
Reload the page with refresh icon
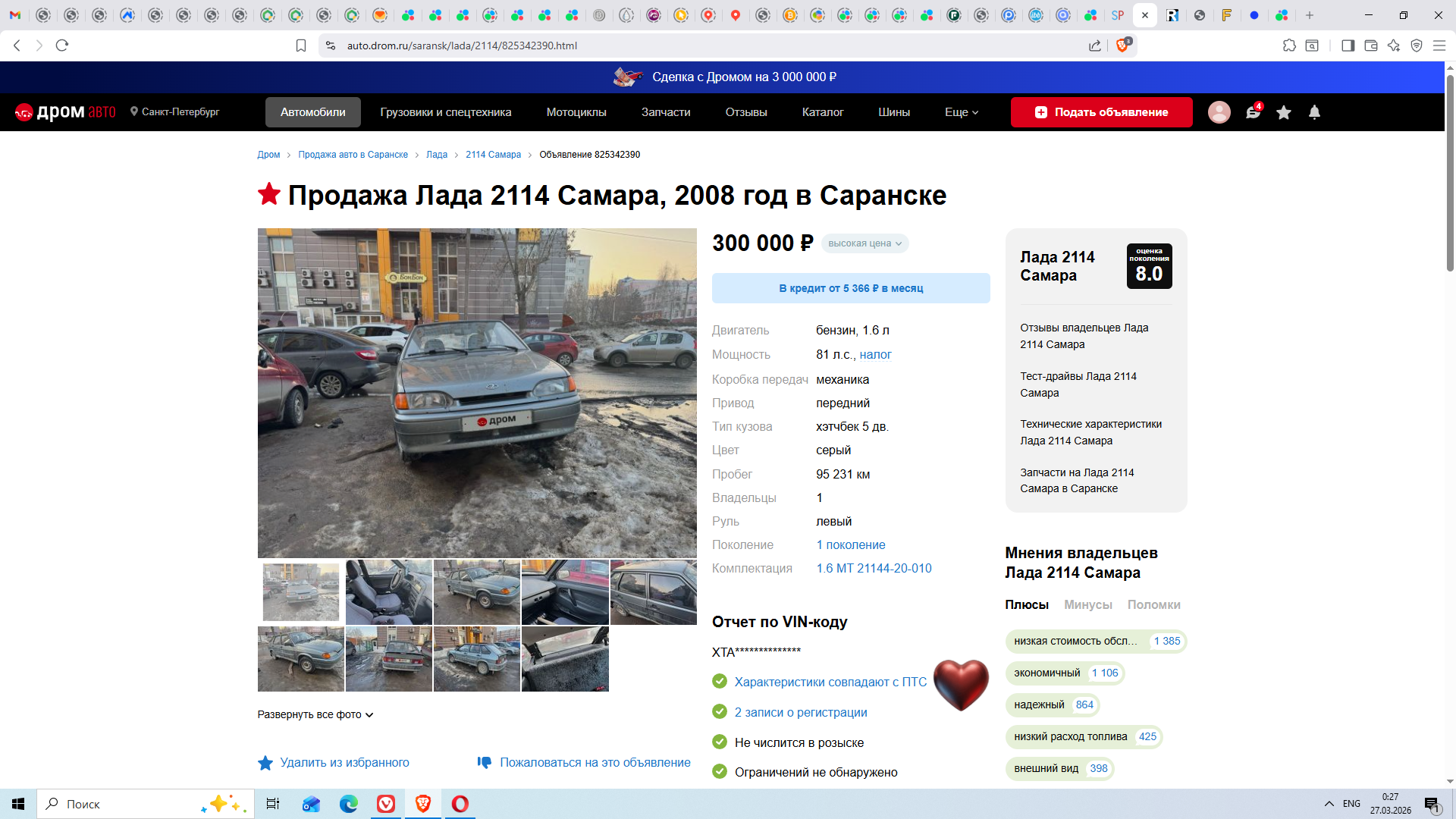click(x=62, y=45)
